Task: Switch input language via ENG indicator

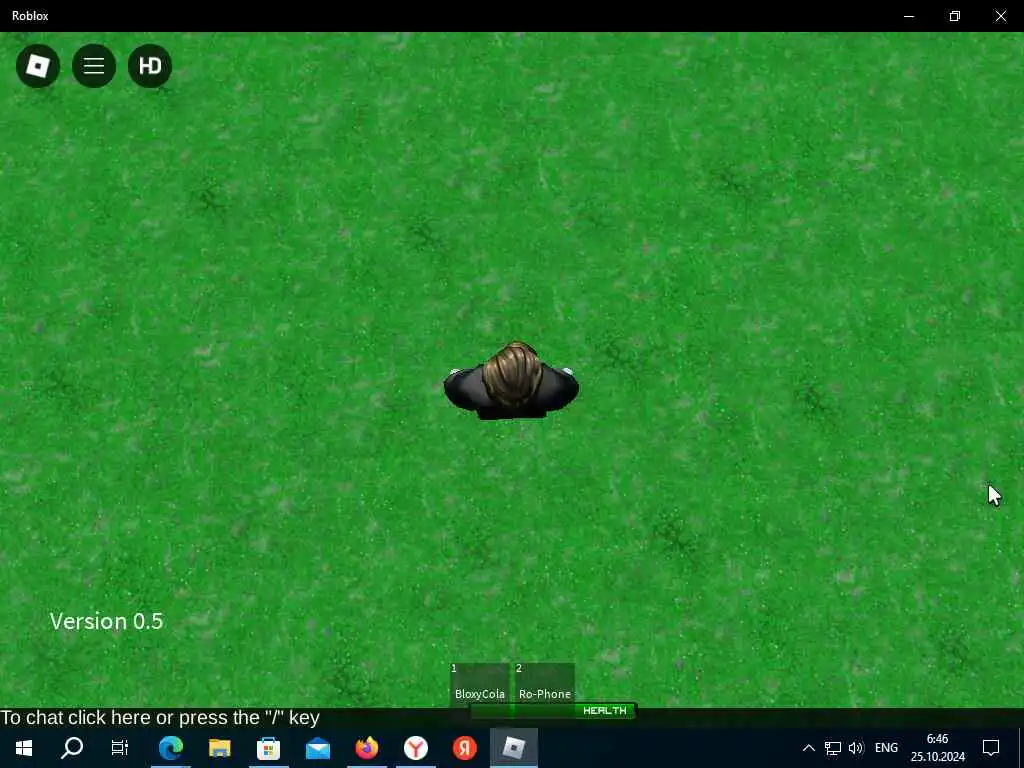Action: (x=886, y=748)
